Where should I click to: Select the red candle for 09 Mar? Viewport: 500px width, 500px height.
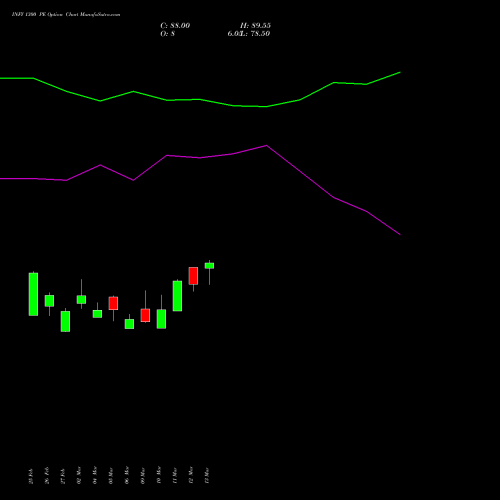tap(145, 315)
